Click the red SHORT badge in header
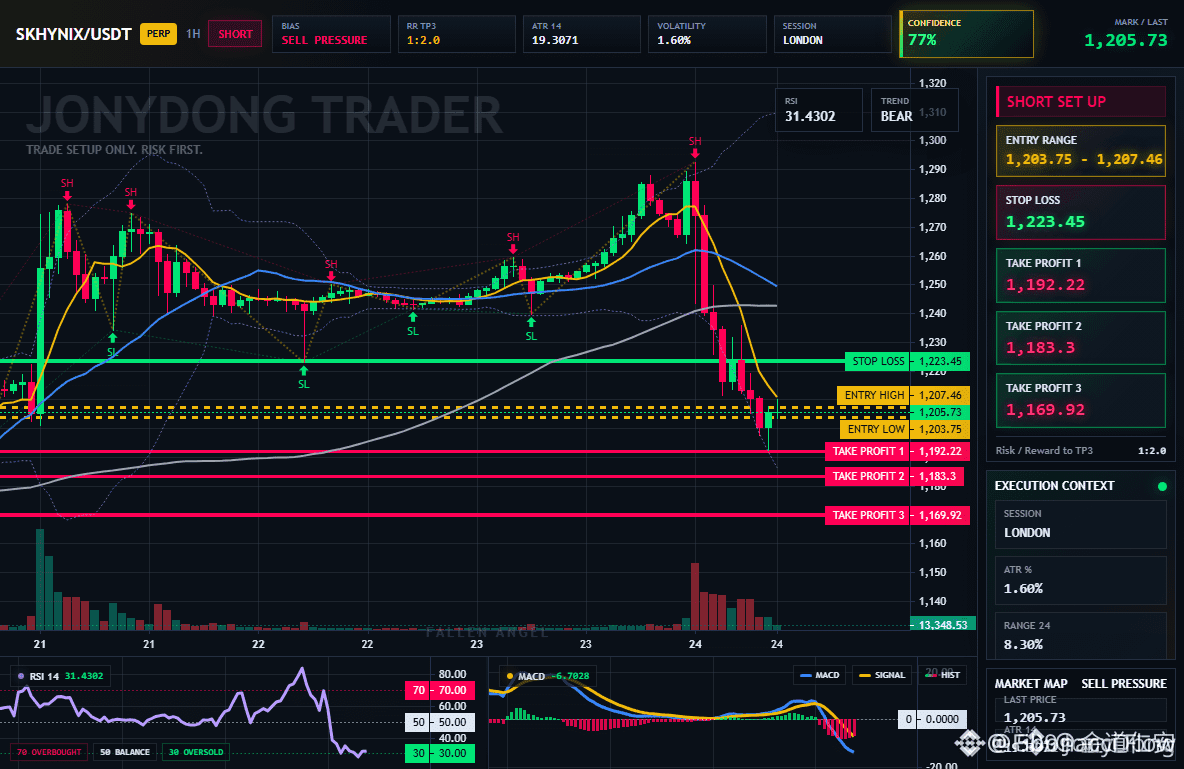 pos(236,34)
